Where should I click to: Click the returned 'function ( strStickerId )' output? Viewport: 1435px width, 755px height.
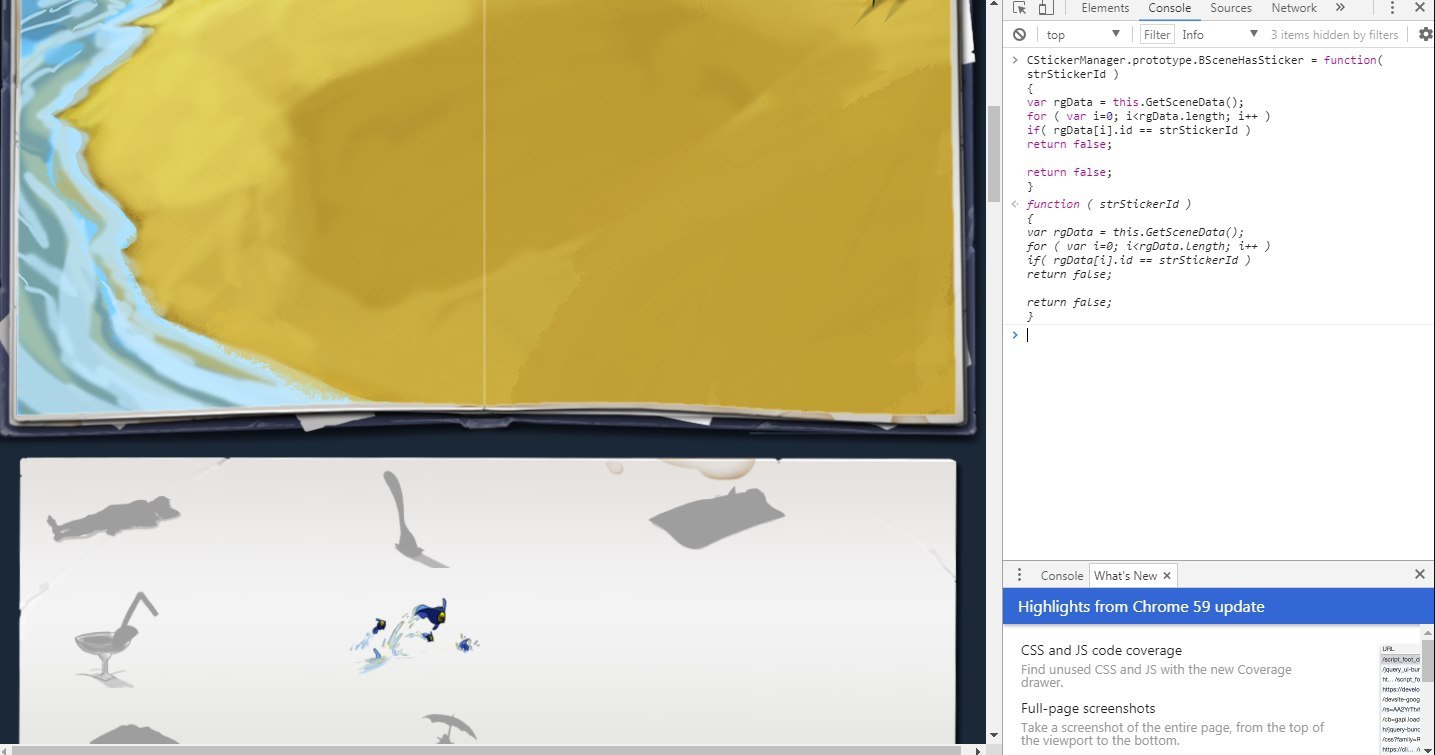1109,204
